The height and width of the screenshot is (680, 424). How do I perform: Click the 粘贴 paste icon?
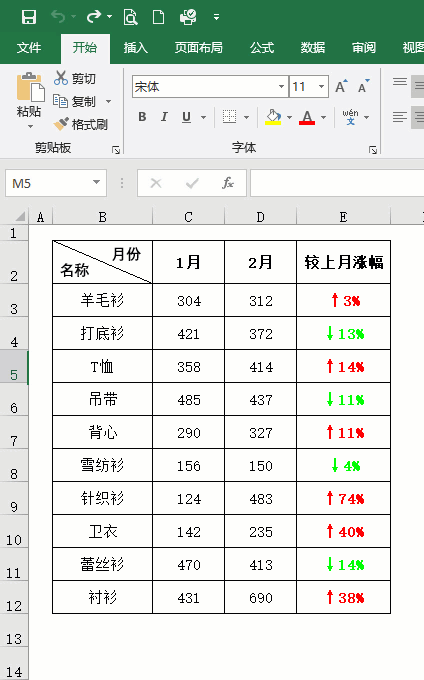(x=30, y=87)
